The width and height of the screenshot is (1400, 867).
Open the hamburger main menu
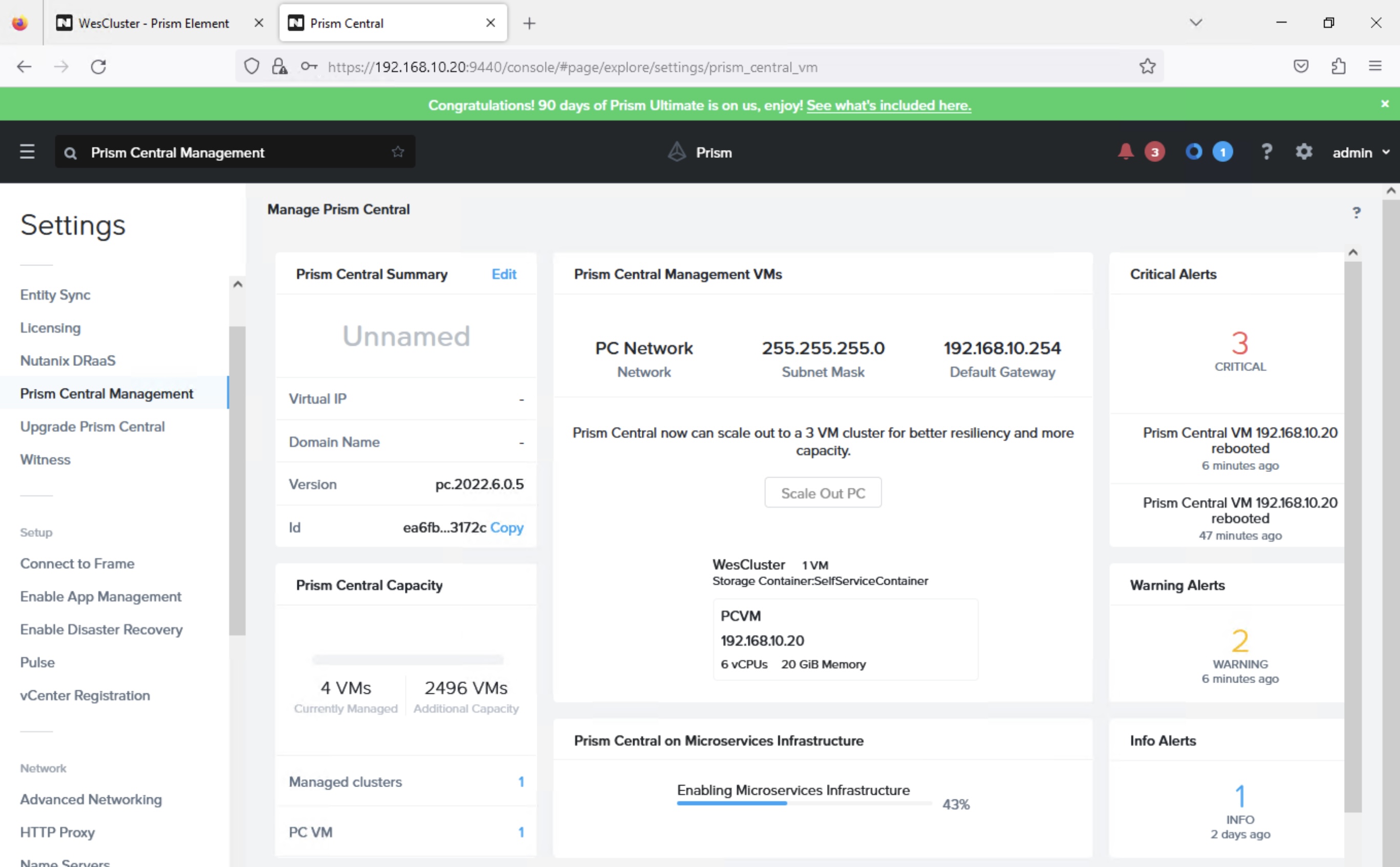click(x=27, y=152)
